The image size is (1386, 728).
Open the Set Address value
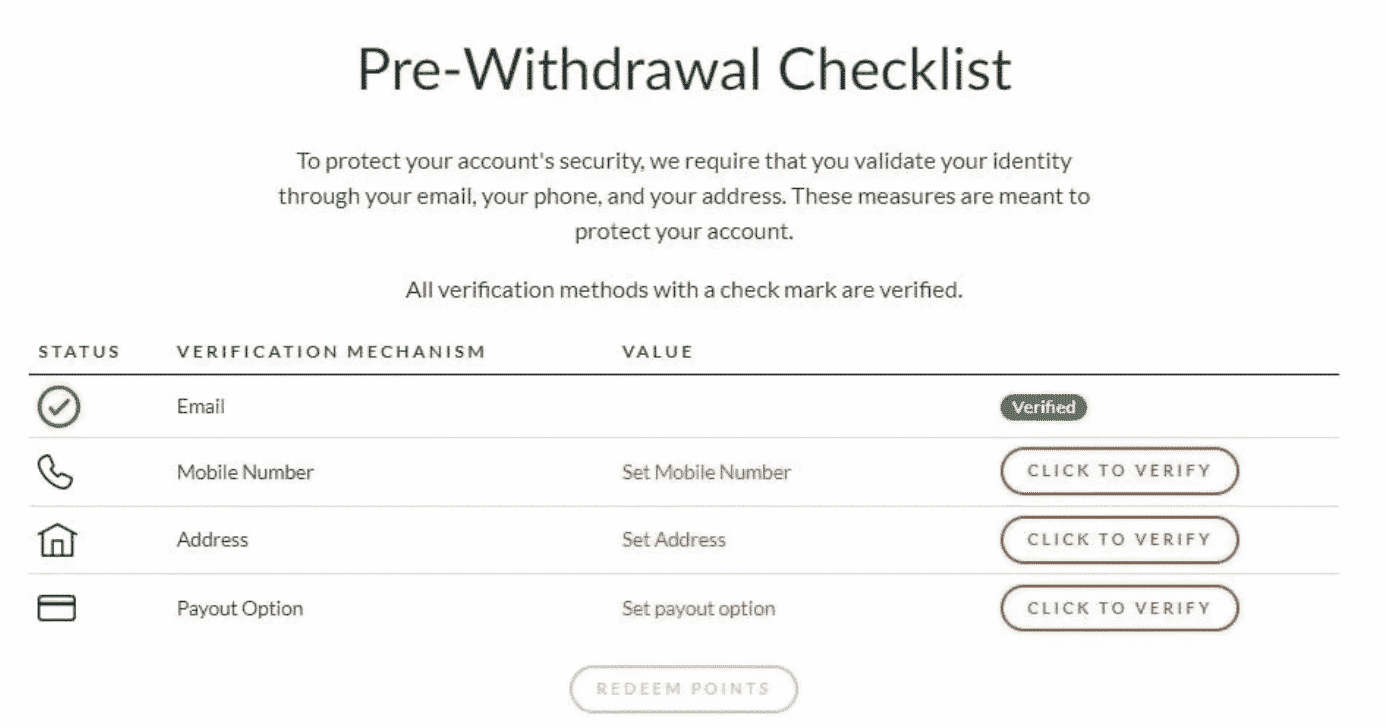674,540
